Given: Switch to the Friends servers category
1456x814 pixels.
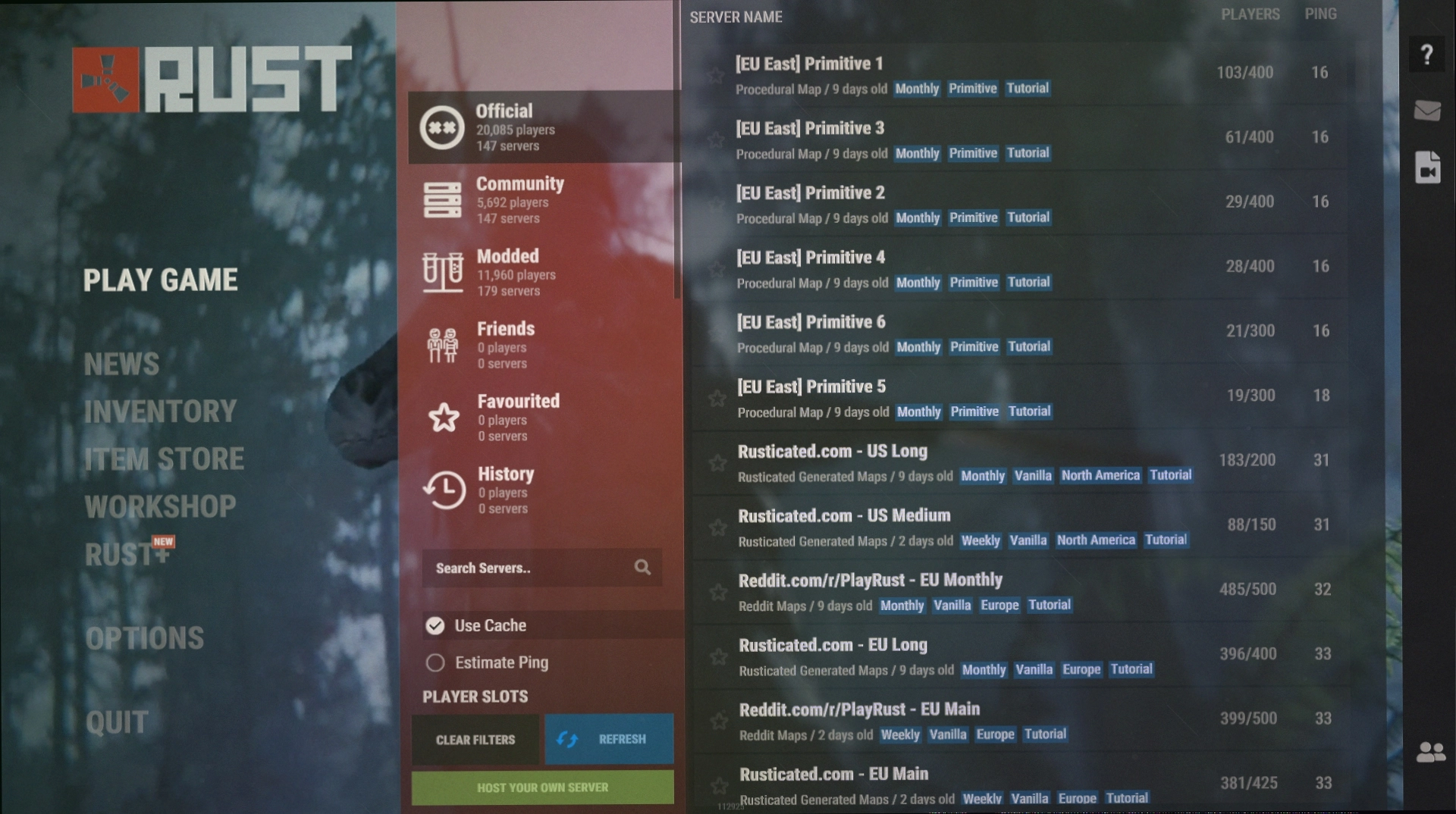Looking at the screenshot, I should tap(541, 345).
